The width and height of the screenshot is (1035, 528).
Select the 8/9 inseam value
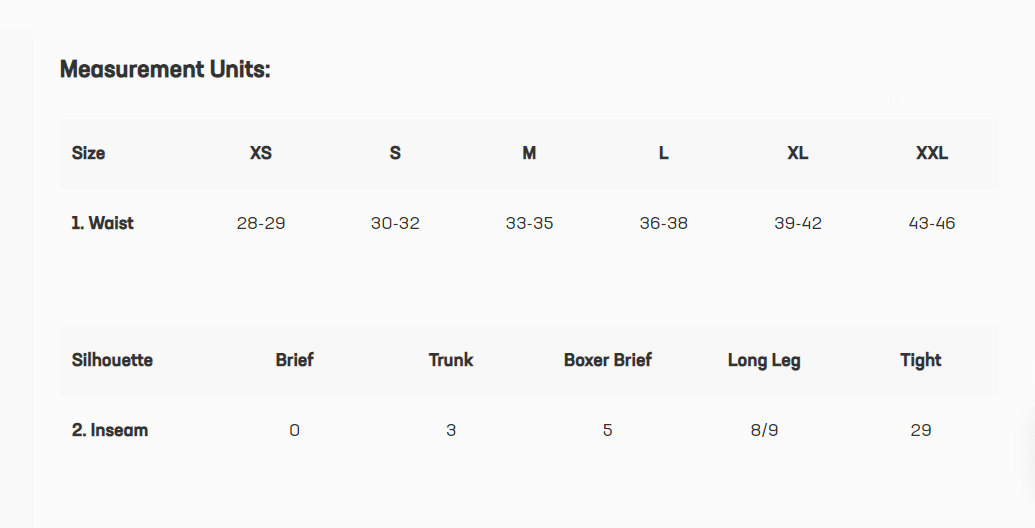pos(764,430)
